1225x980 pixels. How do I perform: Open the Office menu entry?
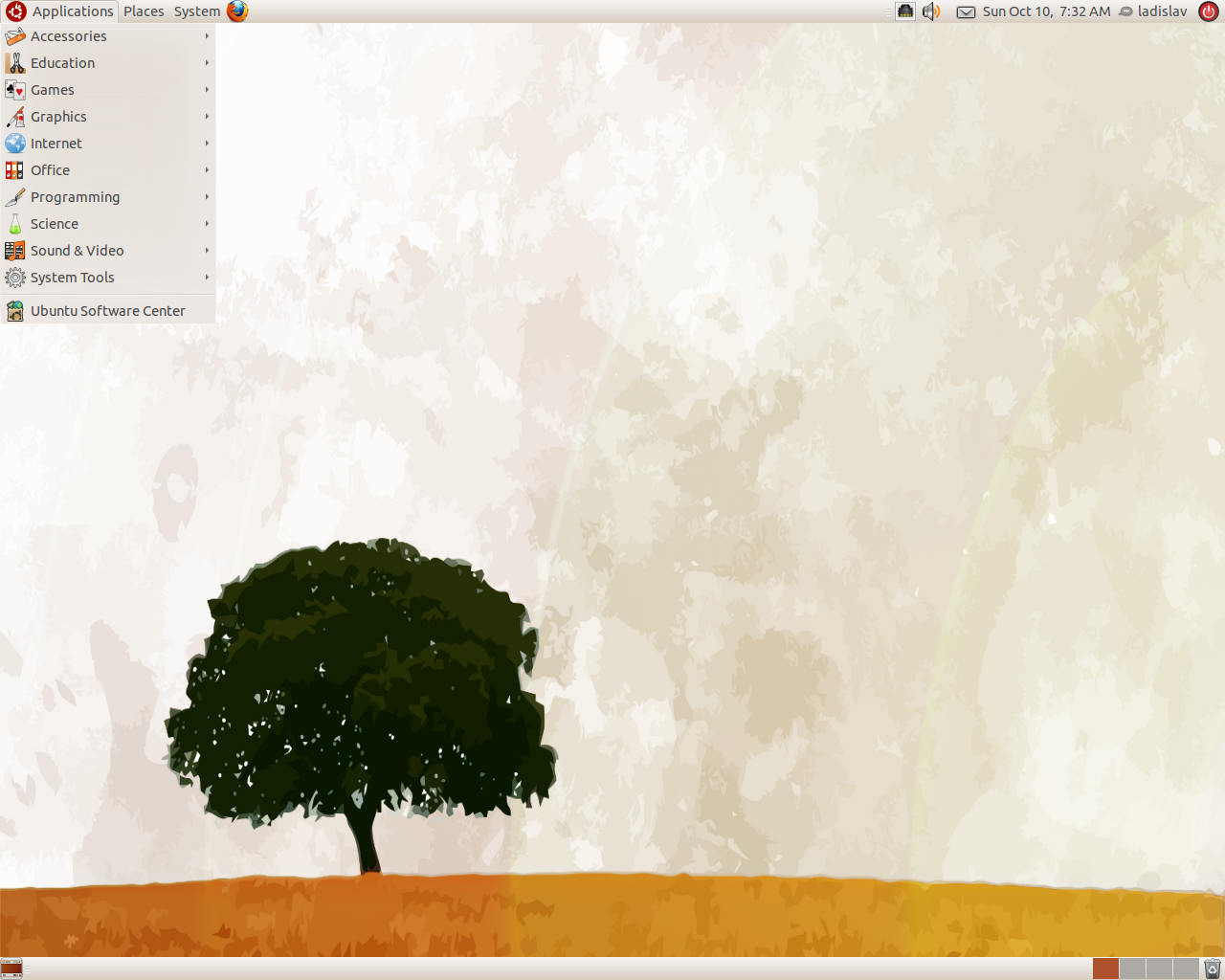click(x=108, y=170)
